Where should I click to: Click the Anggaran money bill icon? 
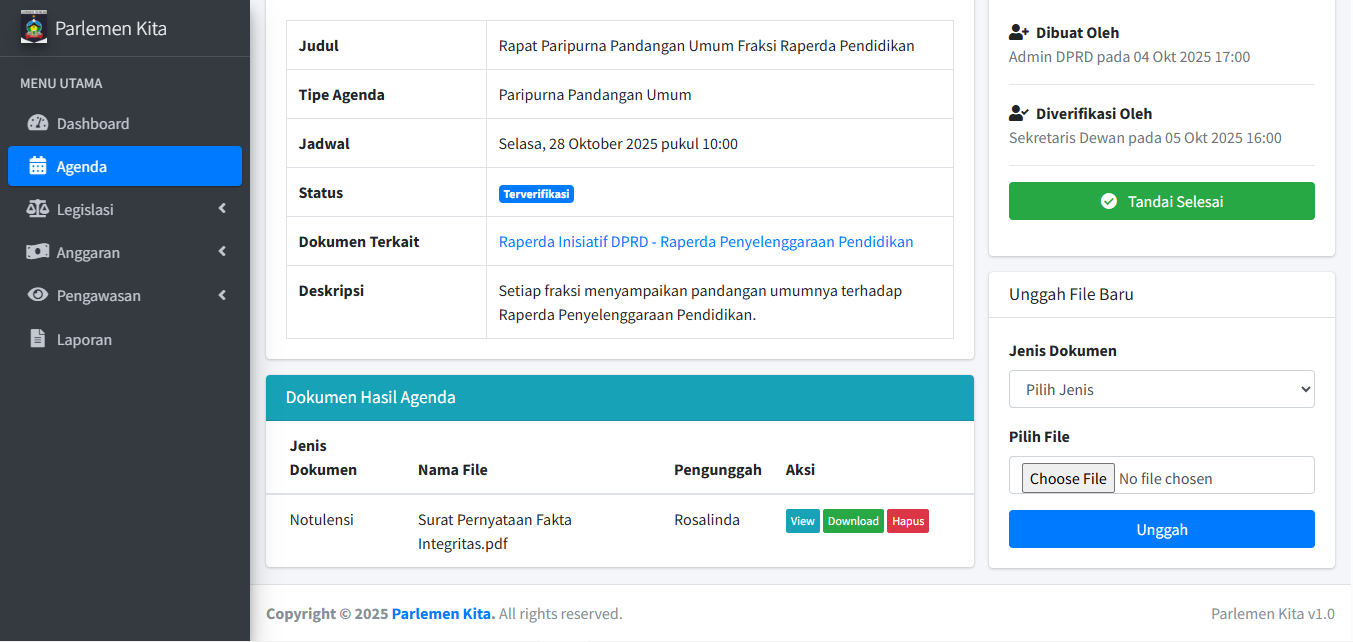pyautogui.click(x=38, y=252)
